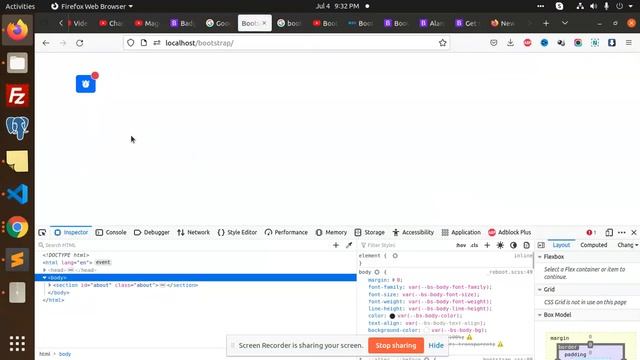Show applications grid in the dock
Screen dimensions: 640x360
pos(17,344)
